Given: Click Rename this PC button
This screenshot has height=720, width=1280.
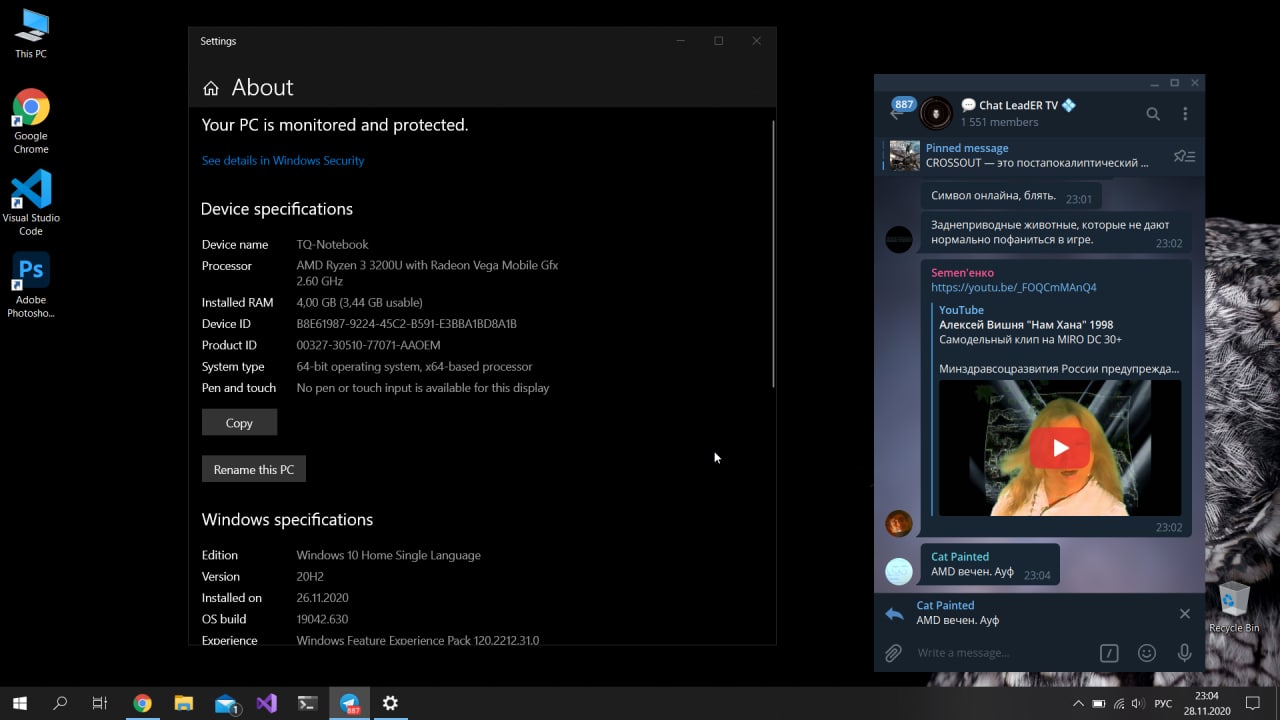Looking at the screenshot, I should click(x=254, y=469).
